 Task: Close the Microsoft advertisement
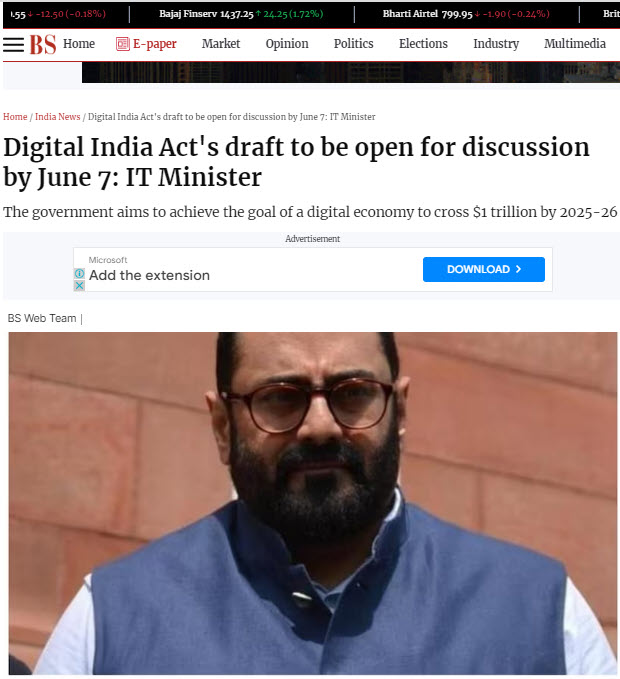(79, 285)
